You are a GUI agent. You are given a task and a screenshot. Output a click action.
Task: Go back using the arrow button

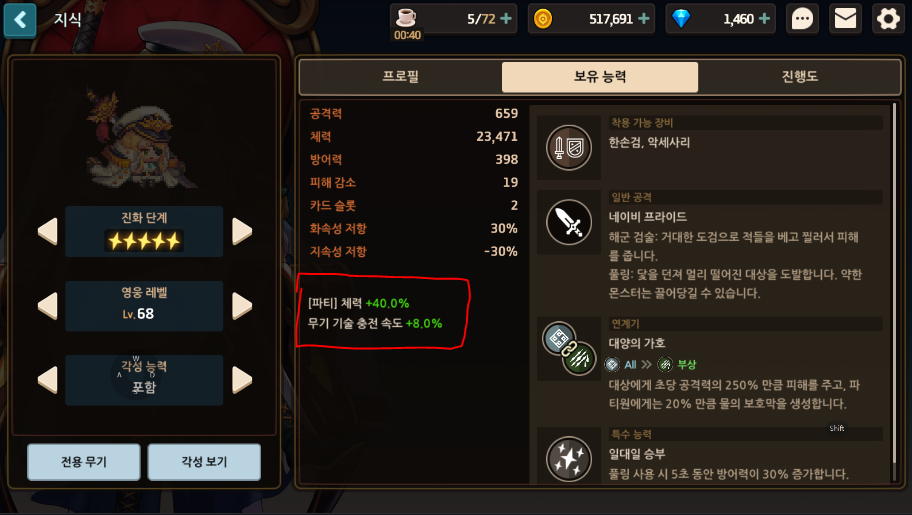pyautogui.click(x=20, y=20)
